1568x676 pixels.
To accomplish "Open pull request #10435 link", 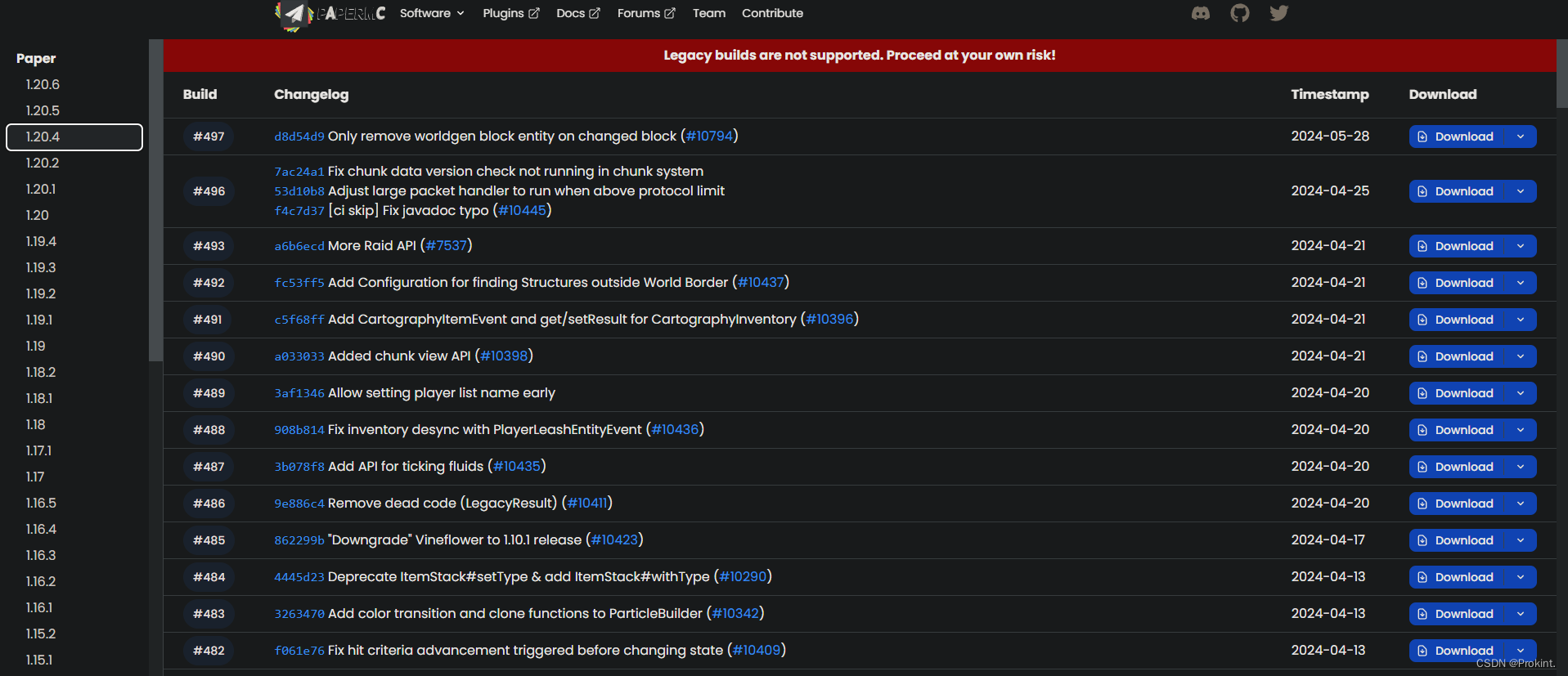I will [517, 466].
